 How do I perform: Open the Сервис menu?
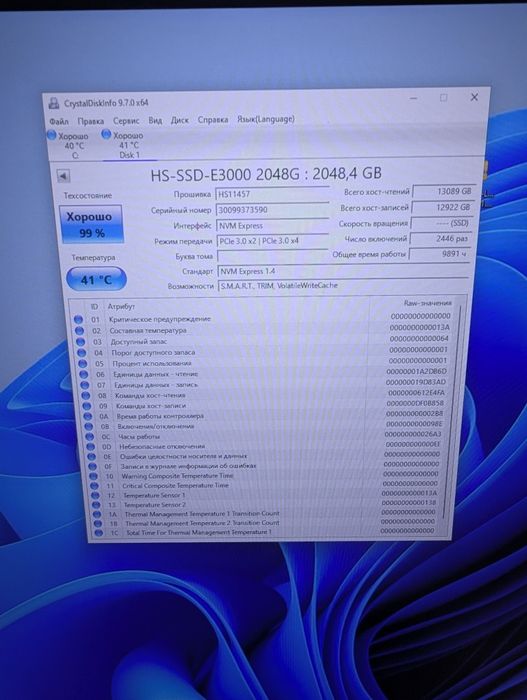126,121
